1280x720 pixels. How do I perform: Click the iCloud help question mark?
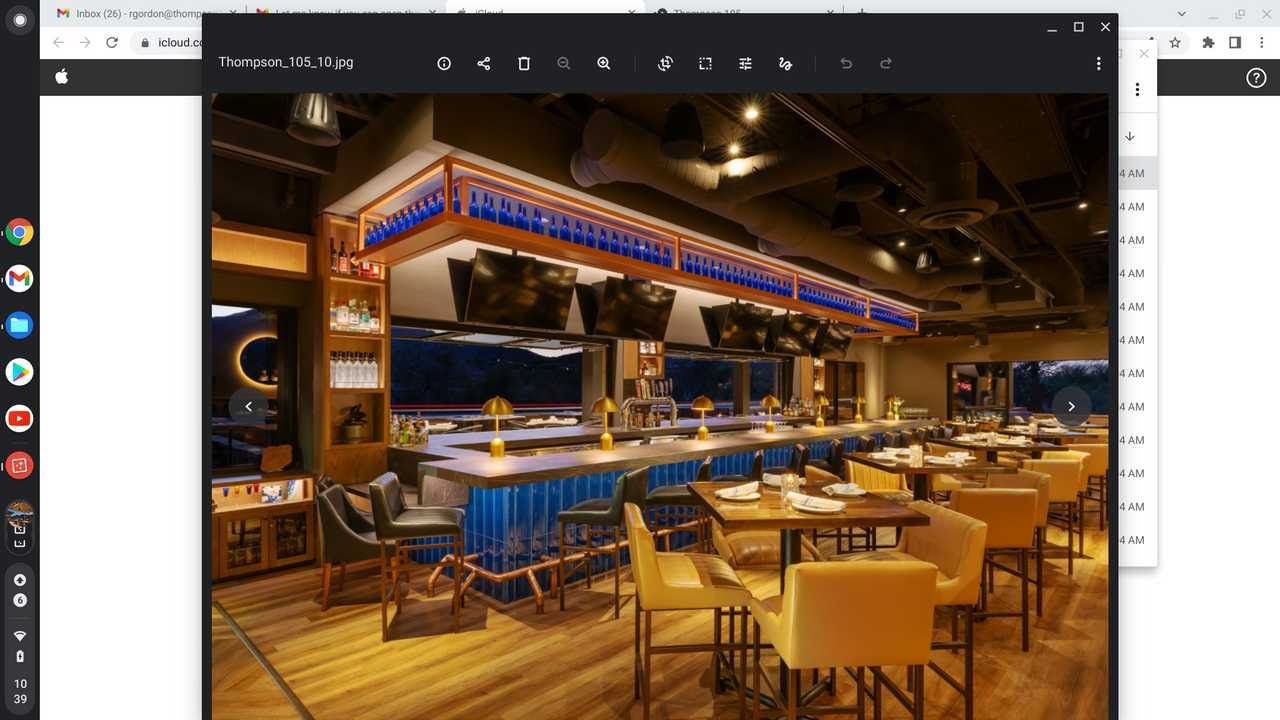1256,78
